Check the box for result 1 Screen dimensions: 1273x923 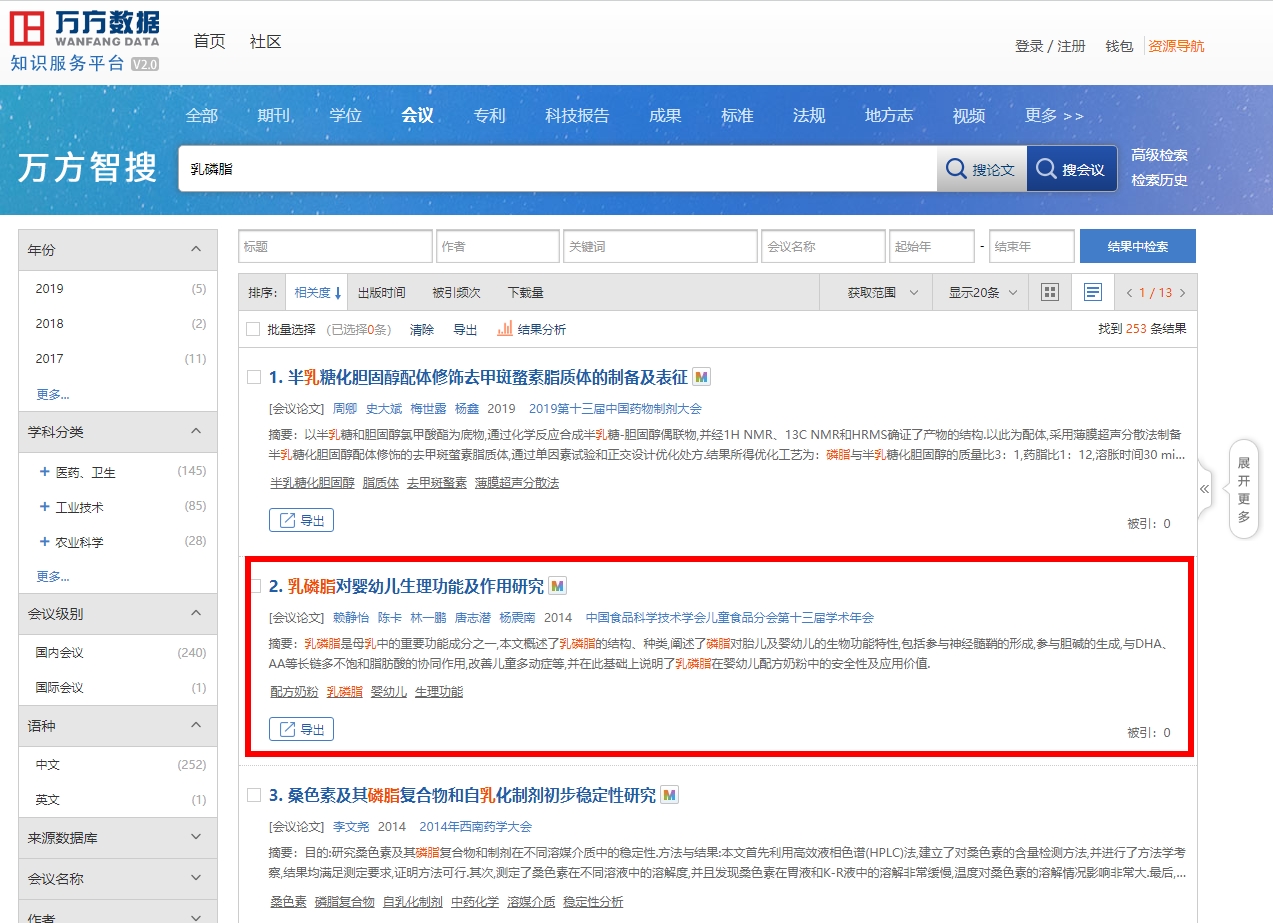pyautogui.click(x=254, y=377)
